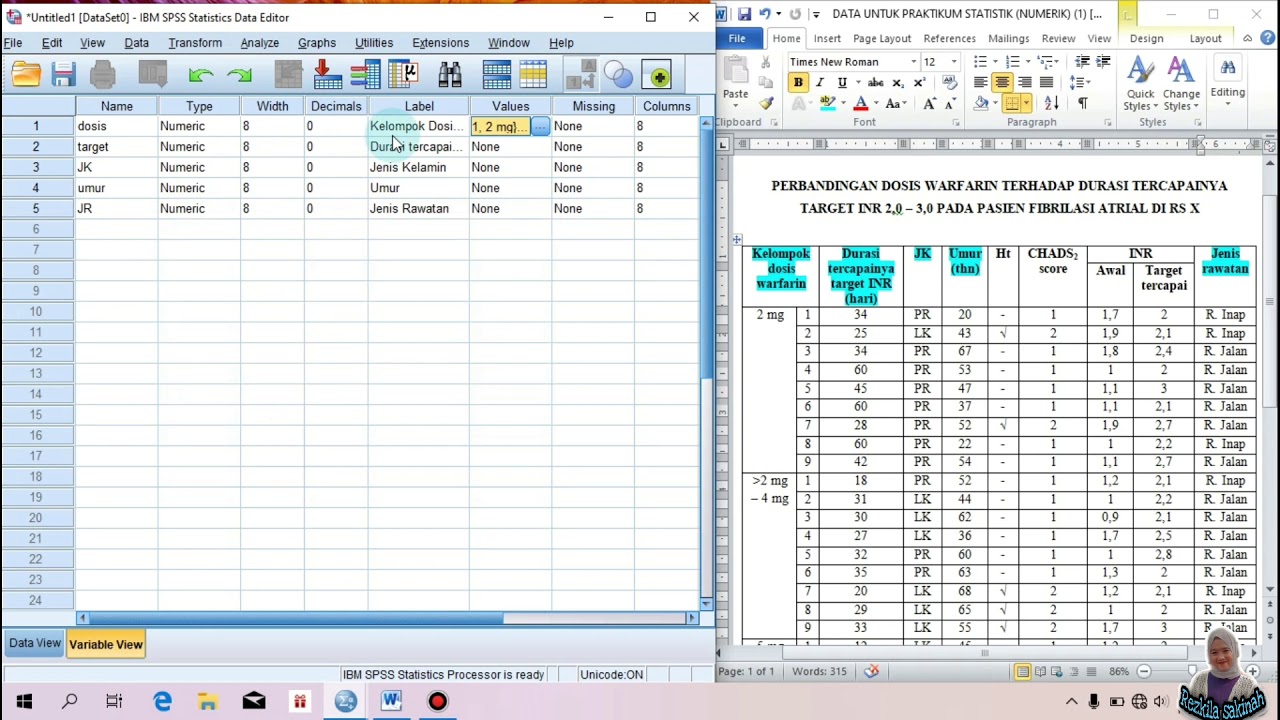Redo action in SPSS toolbar

[x=239, y=76]
